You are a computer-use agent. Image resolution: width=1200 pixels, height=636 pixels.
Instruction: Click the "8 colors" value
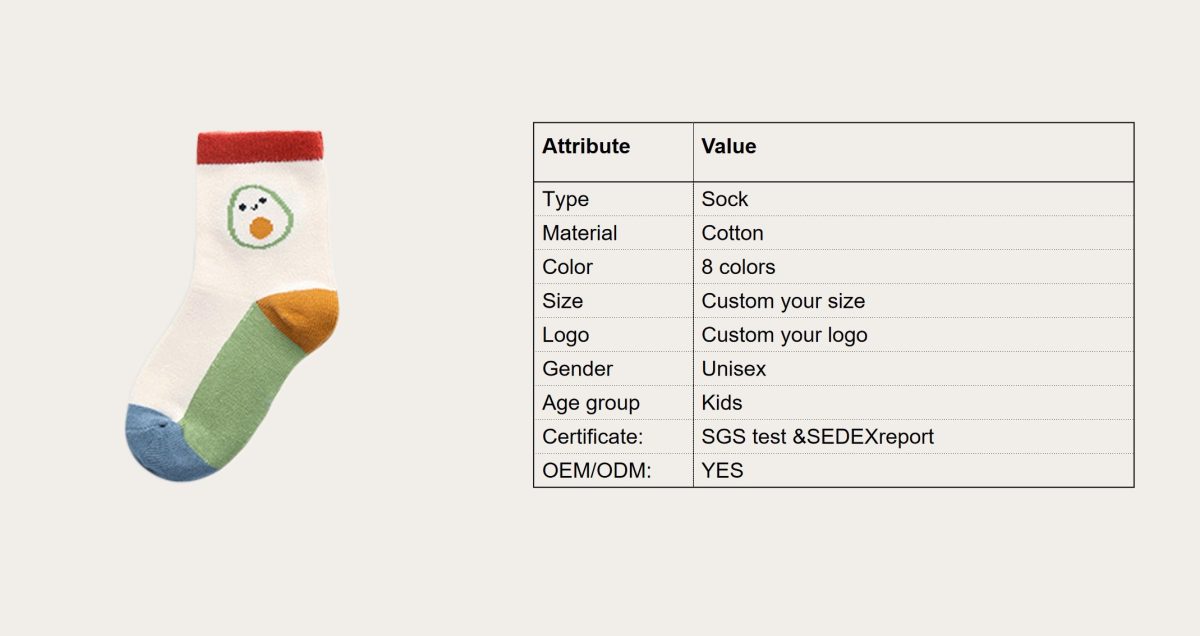738,267
